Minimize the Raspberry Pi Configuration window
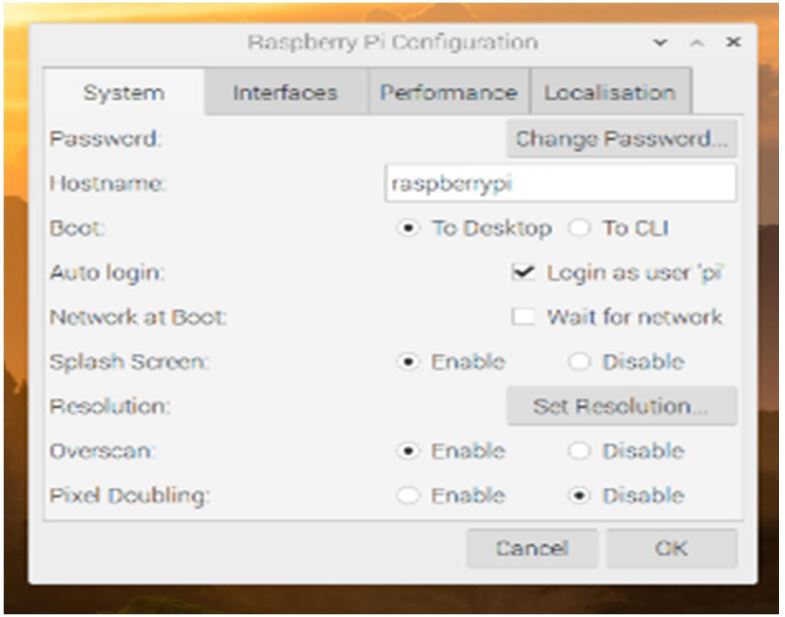This screenshot has width=785, height=617. 659,43
